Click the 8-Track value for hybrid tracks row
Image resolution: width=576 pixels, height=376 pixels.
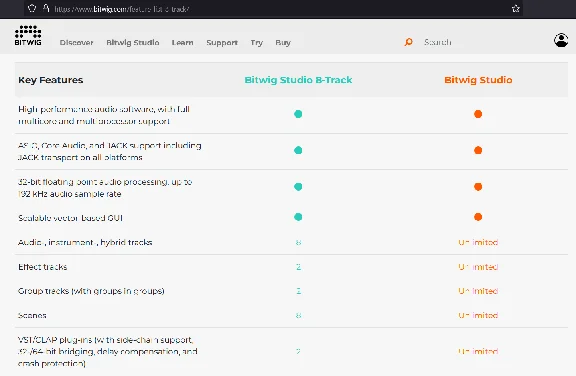point(298,242)
